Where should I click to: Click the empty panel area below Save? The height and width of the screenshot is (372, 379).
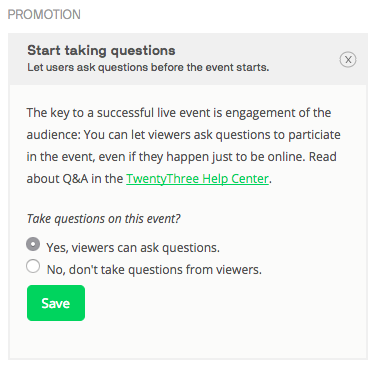188,340
